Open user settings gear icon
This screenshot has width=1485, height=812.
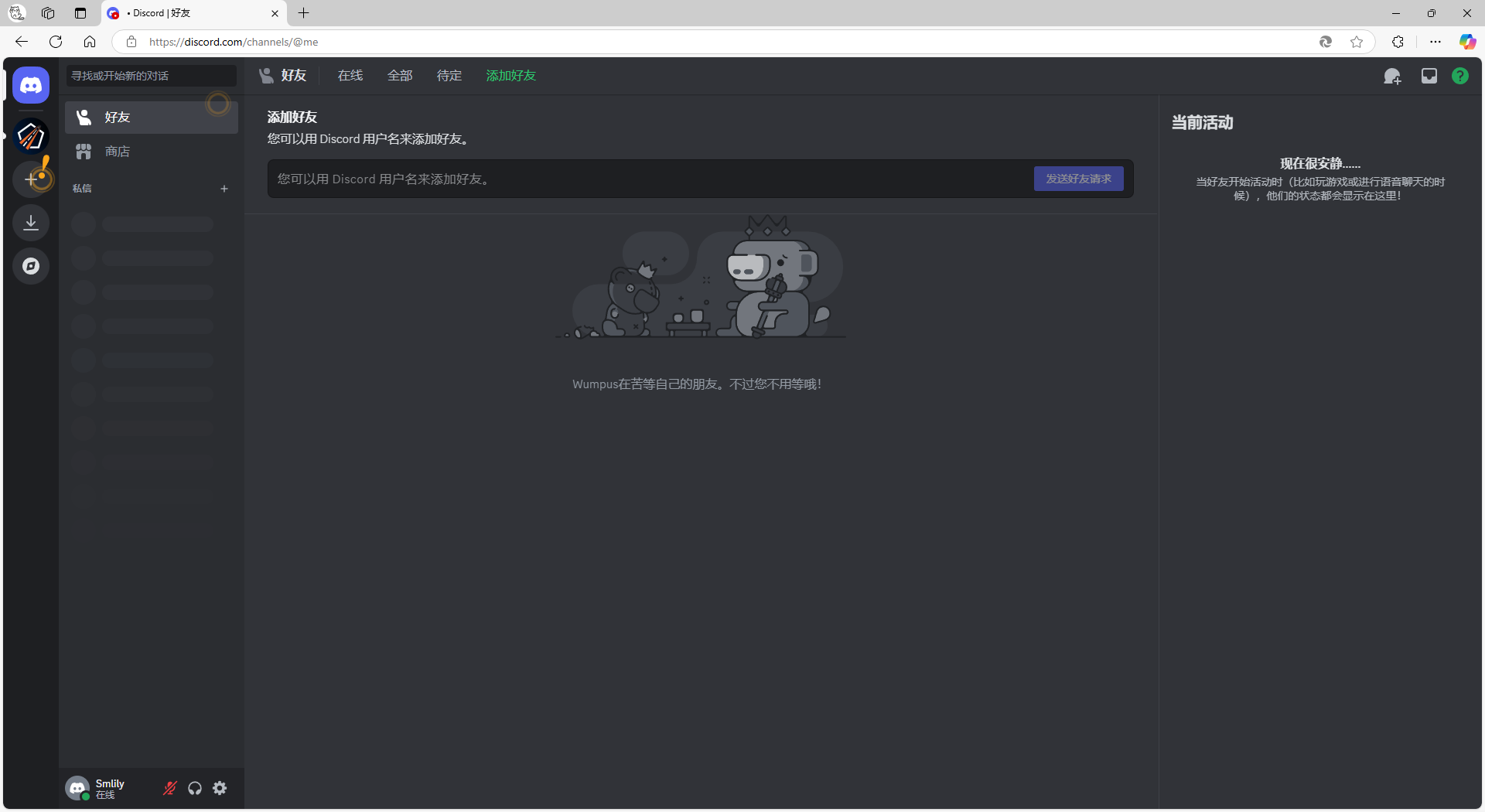pyautogui.click(x=220, y=788)
